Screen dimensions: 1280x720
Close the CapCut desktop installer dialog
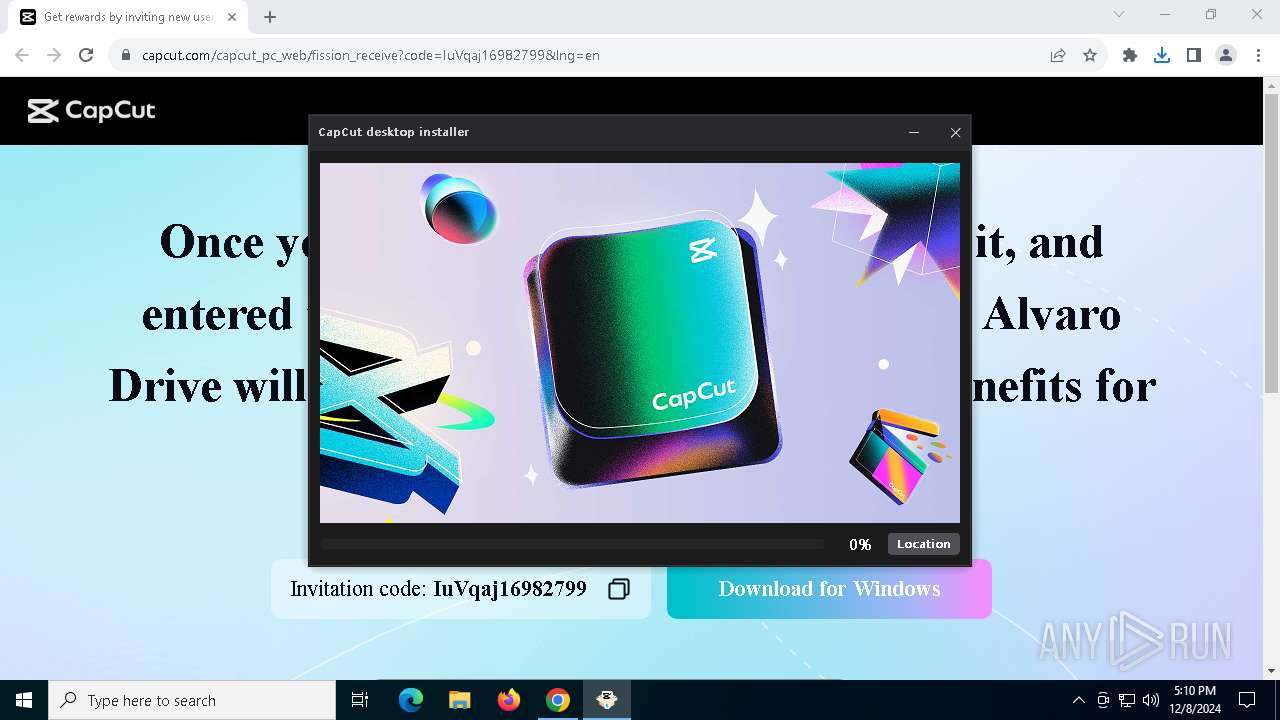(x=955, y=132)
